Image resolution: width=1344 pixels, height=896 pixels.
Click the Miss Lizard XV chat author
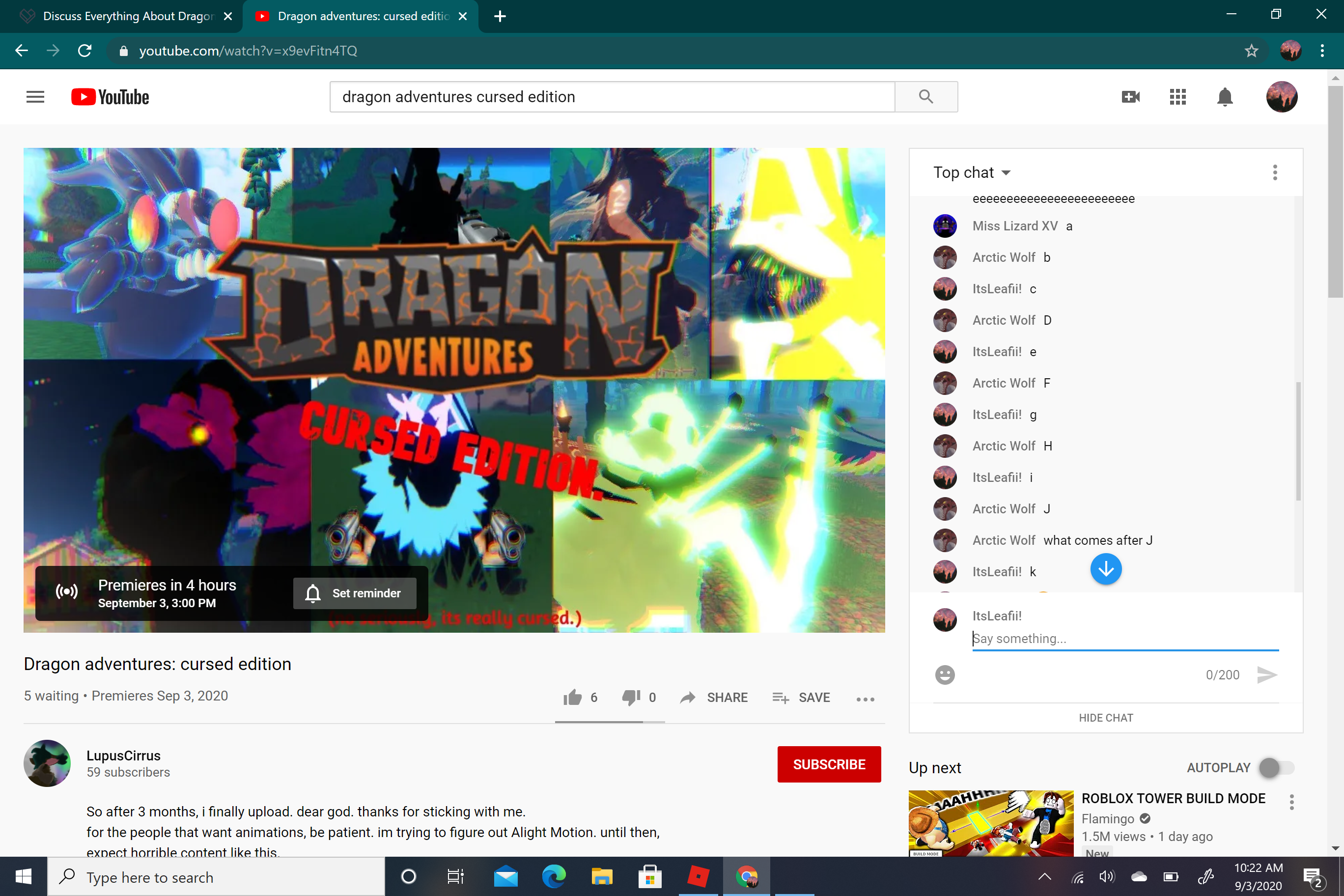click(x=1015, y=225)
